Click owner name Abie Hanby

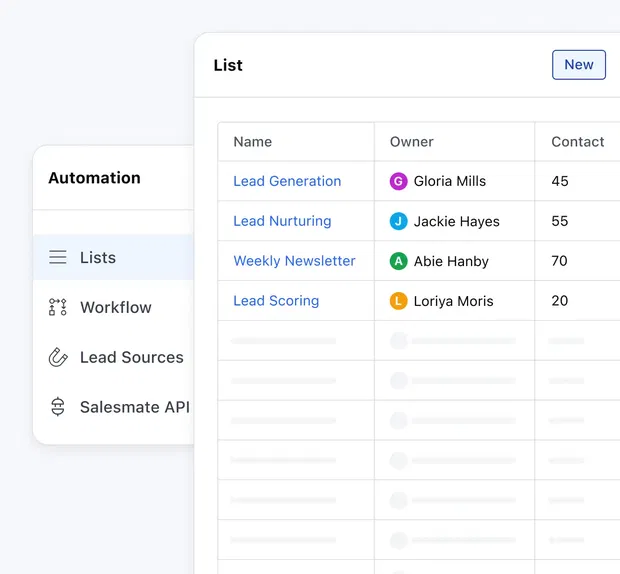coord(451,261)
